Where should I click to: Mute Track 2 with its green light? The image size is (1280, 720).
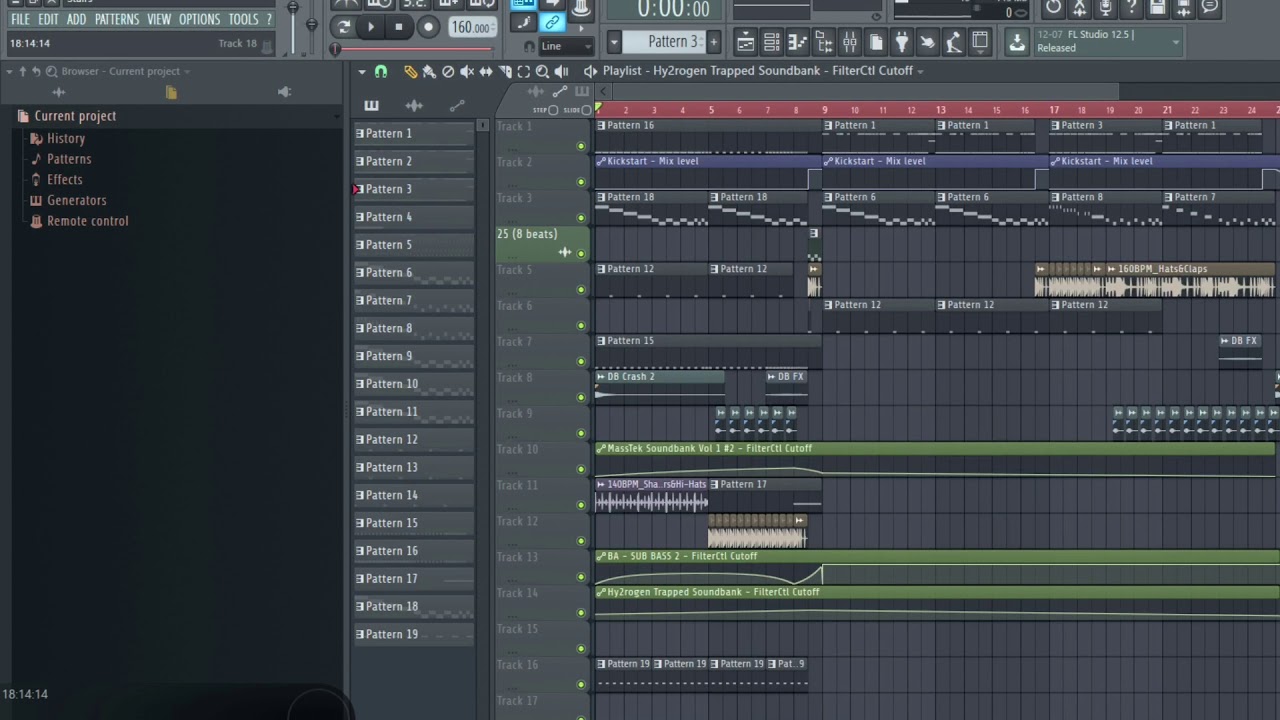(581, 182)
